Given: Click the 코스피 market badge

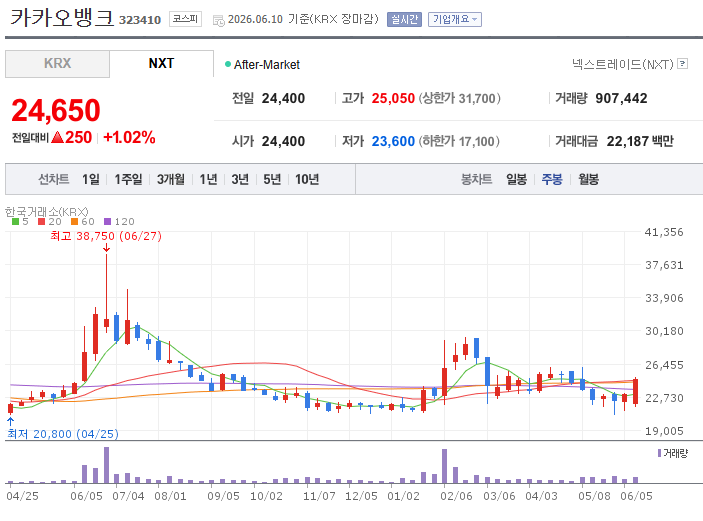Looking at the screenshot, I should click(x=185, y=19).
